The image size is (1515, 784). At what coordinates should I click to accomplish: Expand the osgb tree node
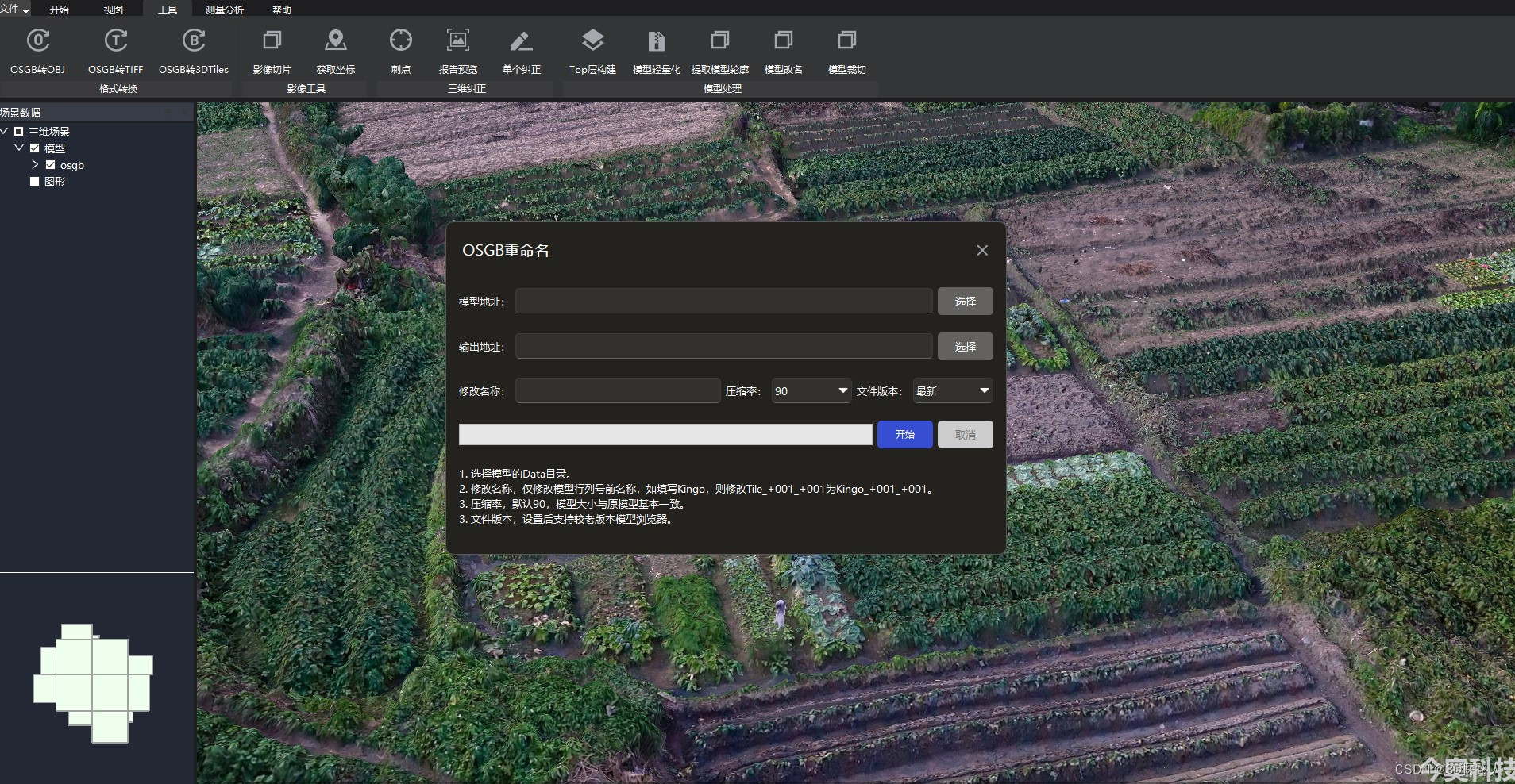35,165
